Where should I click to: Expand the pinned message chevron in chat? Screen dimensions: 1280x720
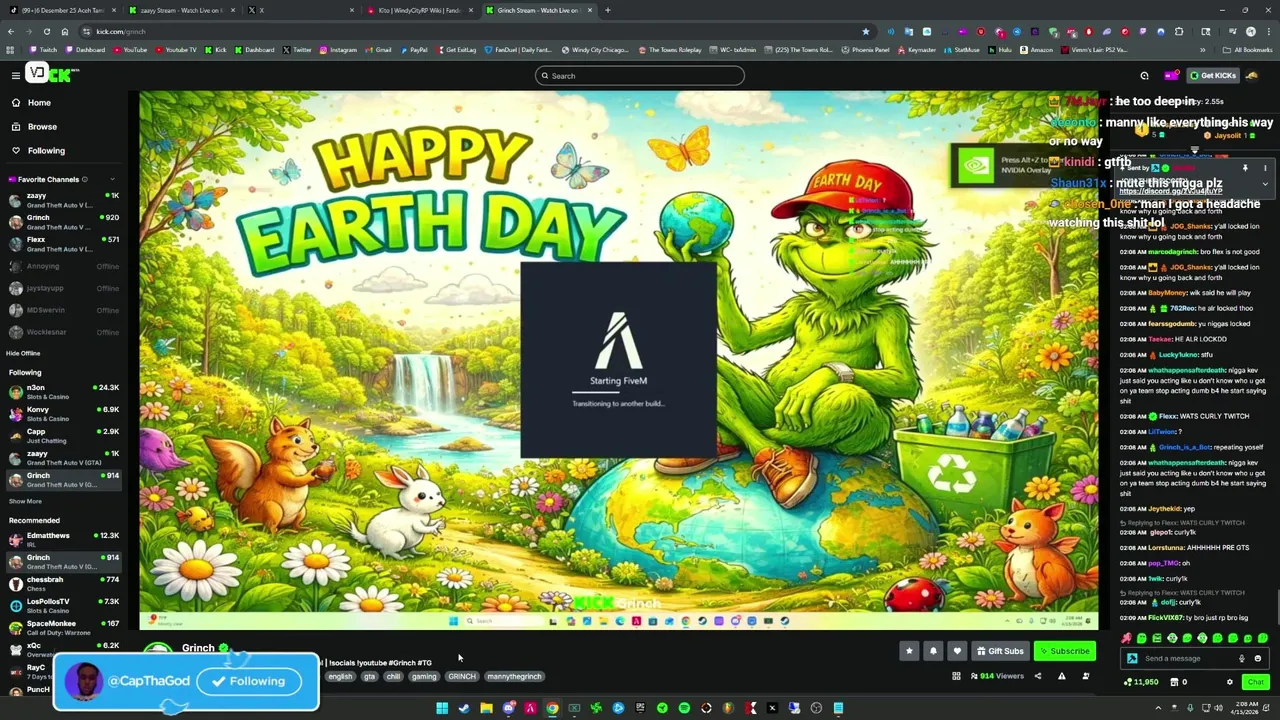tap(1265, 184)
